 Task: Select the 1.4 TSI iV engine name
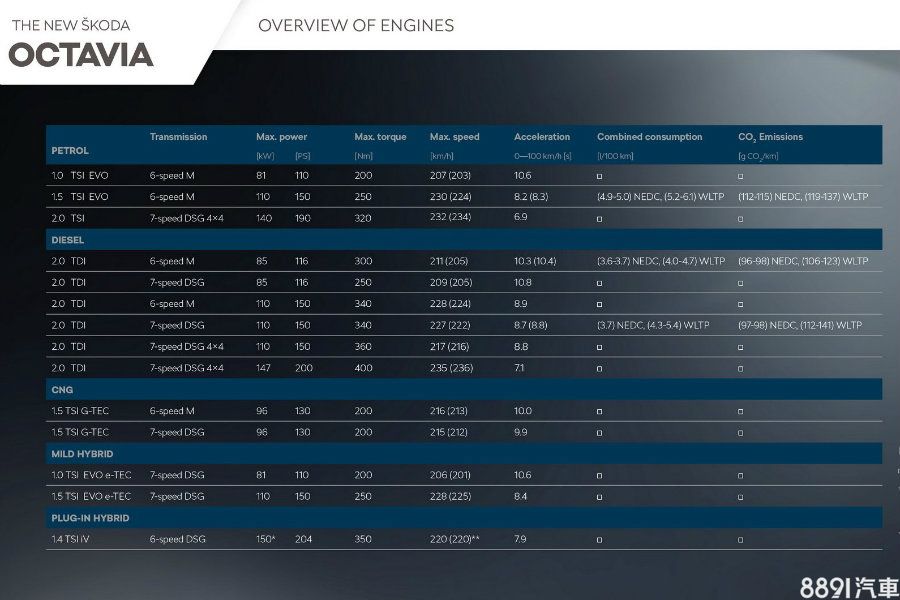71,539
